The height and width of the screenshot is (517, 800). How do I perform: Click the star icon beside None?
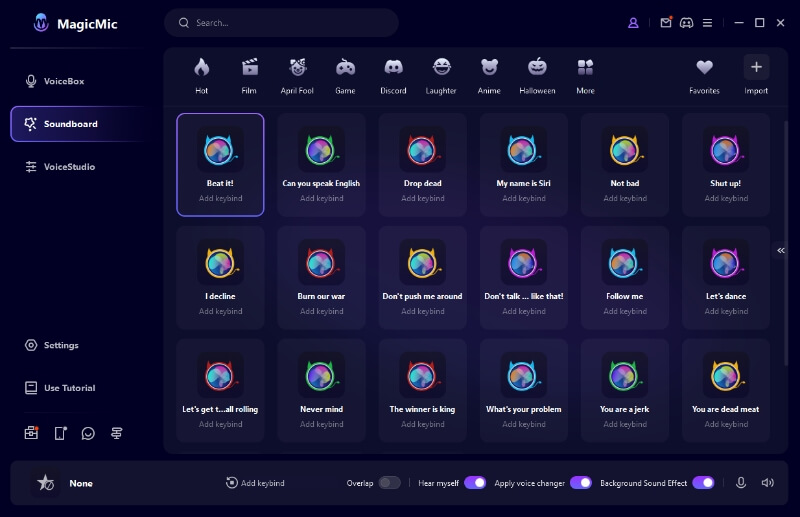(x=45, y=483)
